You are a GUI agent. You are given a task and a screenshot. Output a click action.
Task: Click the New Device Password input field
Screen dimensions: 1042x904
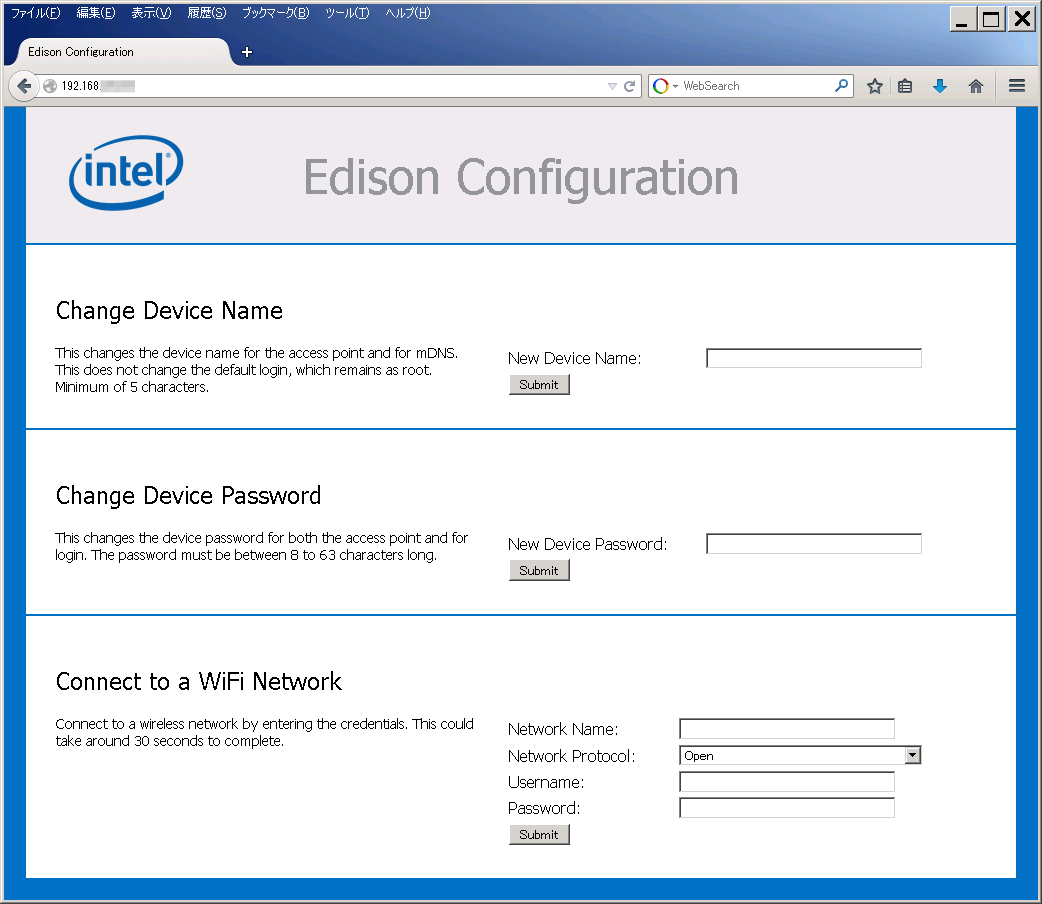tap(813, 544)
